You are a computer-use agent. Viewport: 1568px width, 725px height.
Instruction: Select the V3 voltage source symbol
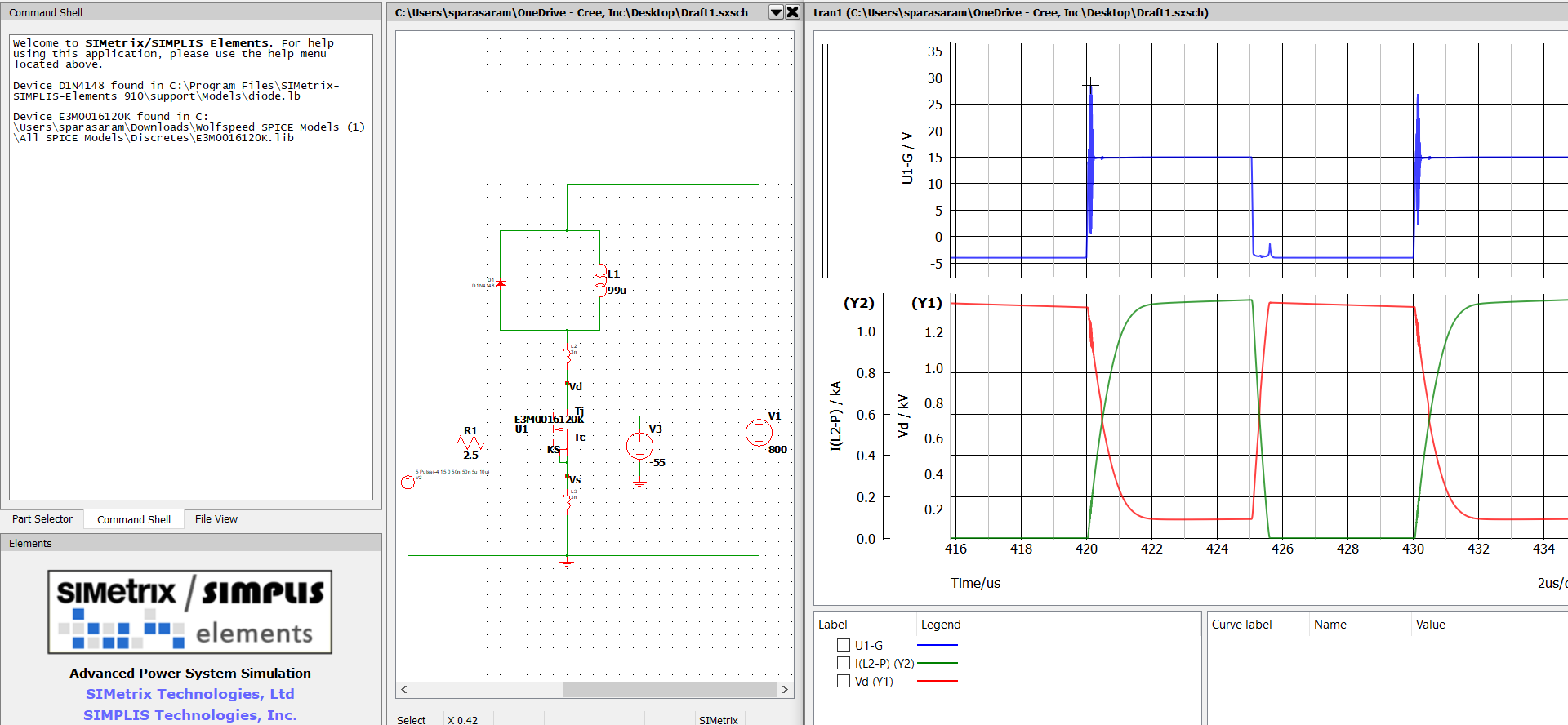click(639, 446)
